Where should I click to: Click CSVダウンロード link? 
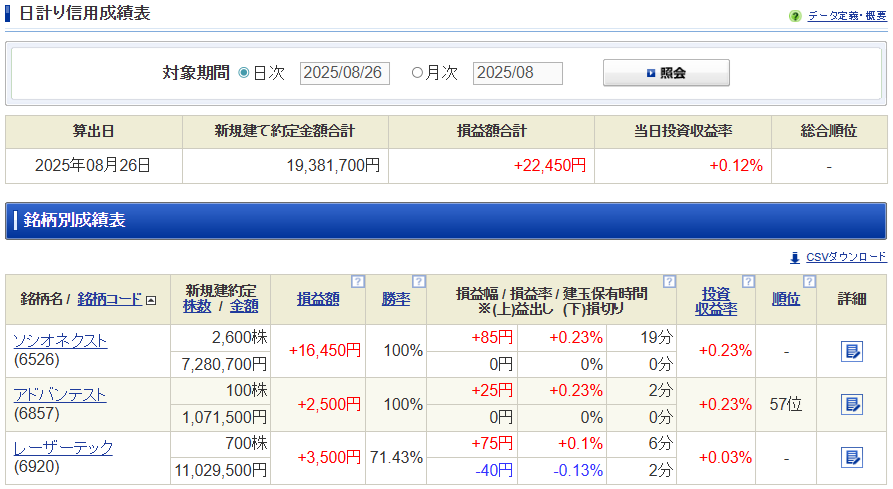845,257
